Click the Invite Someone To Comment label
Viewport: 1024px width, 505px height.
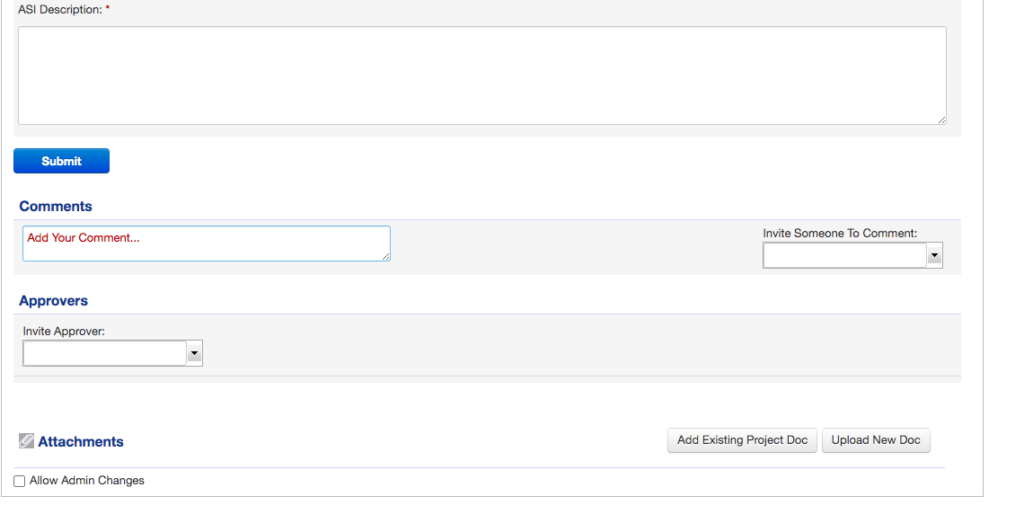pyautogui.click(x=840, y=233)
